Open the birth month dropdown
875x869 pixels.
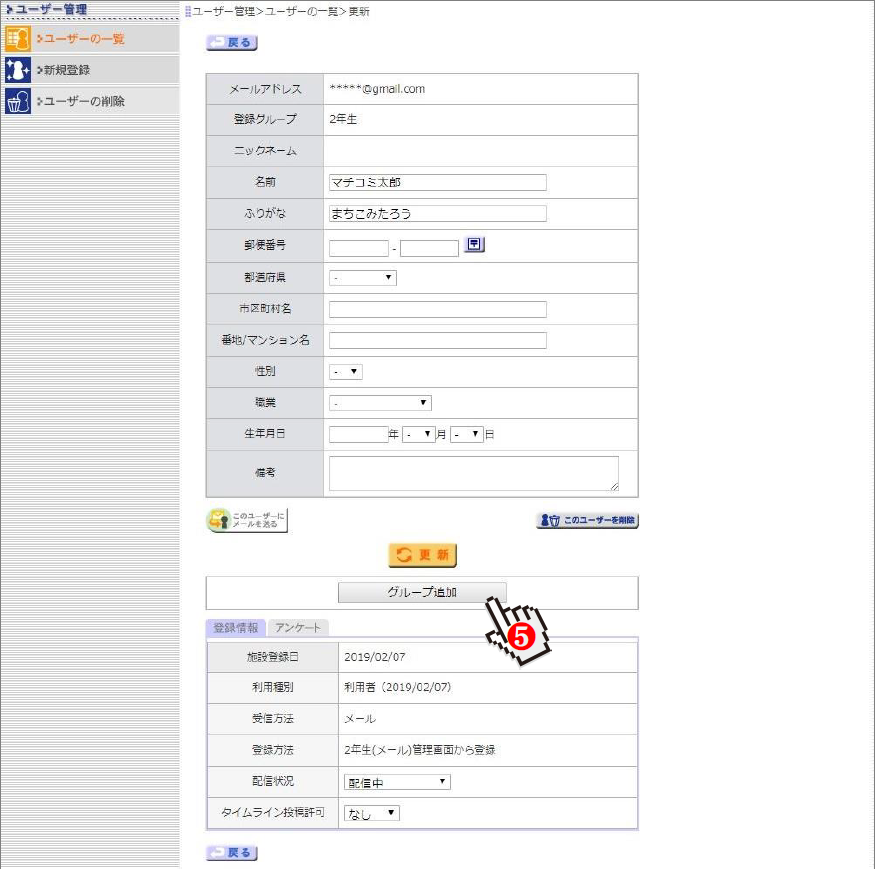coord(419,434)
